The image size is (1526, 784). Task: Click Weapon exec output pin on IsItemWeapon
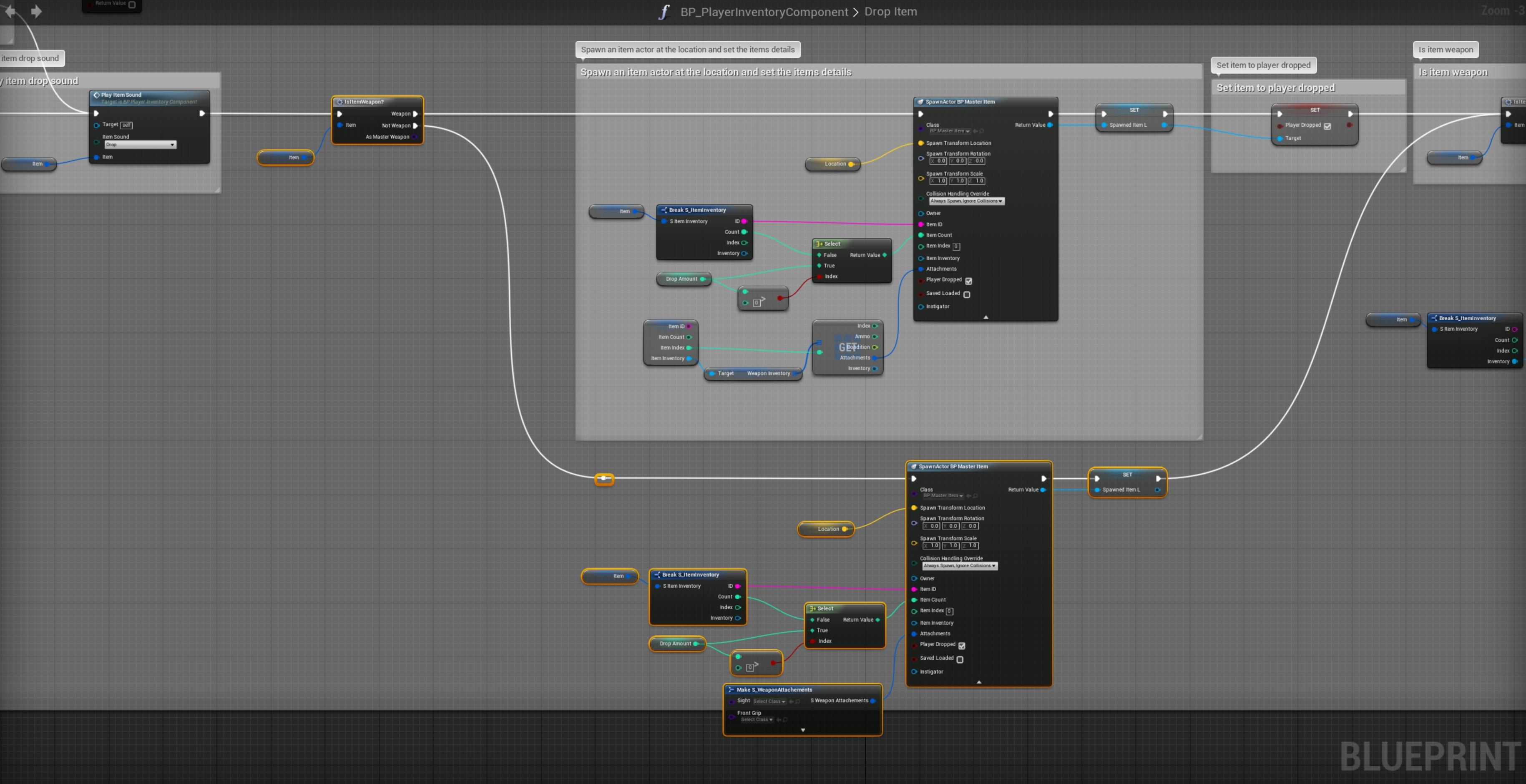coord(415,114)
